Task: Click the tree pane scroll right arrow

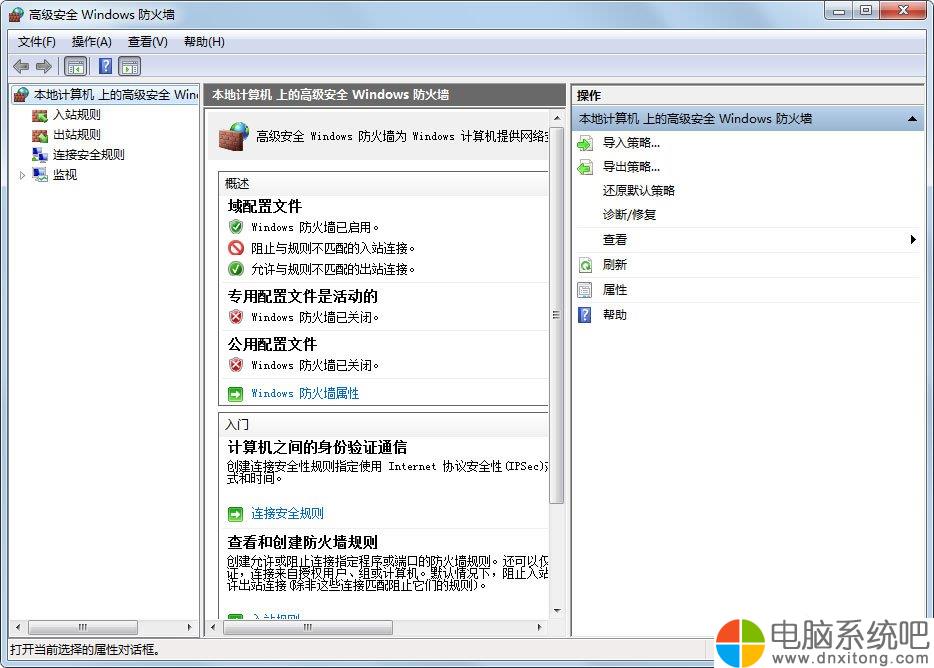Action: point(189,627)
